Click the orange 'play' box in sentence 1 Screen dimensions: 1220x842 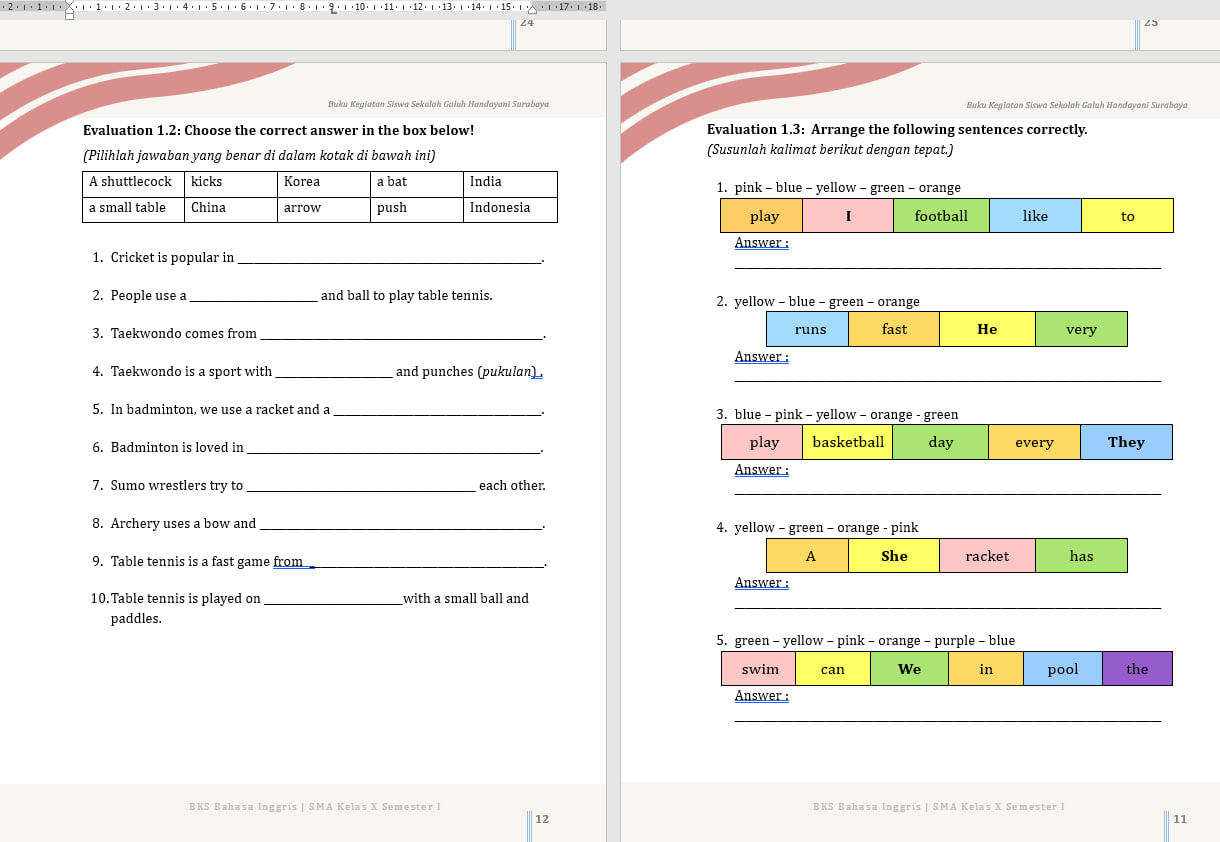(x=764, y=216)
